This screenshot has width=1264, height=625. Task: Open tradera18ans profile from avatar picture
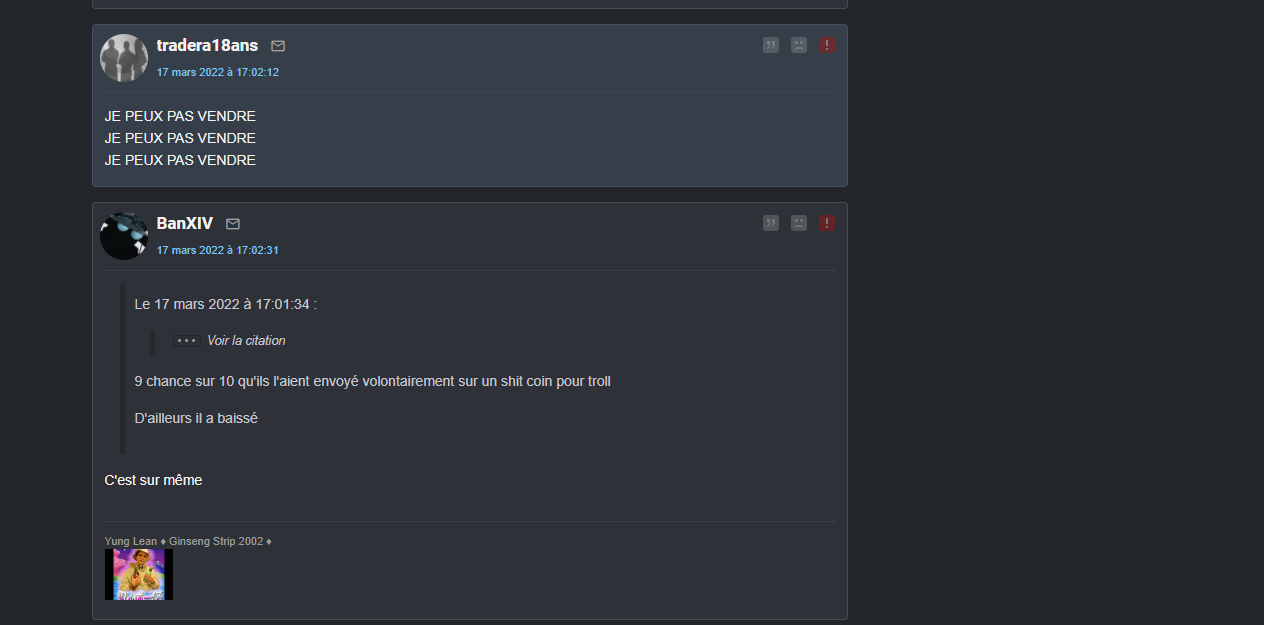(124, 58)
